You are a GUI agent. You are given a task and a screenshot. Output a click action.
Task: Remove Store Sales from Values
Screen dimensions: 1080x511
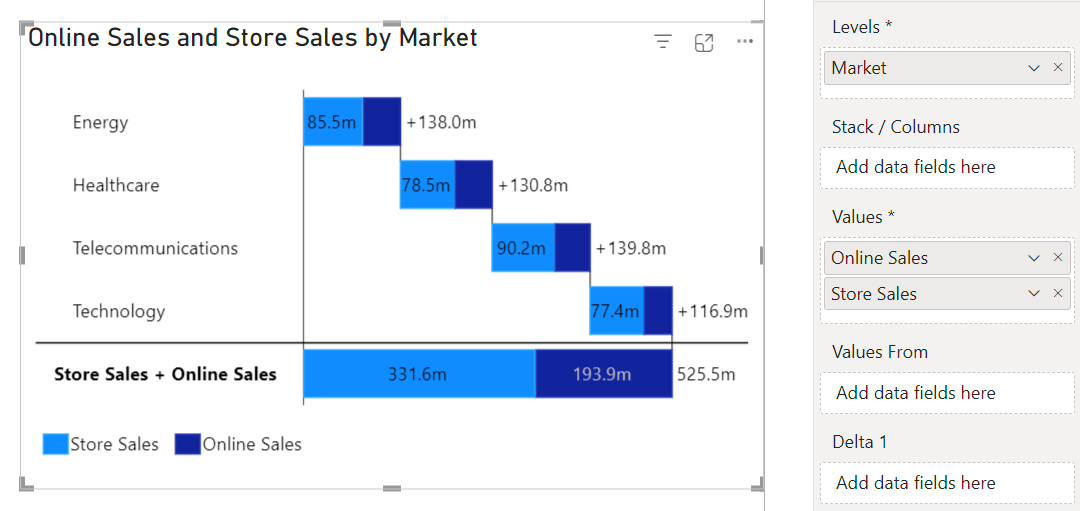coord(1058,294)
